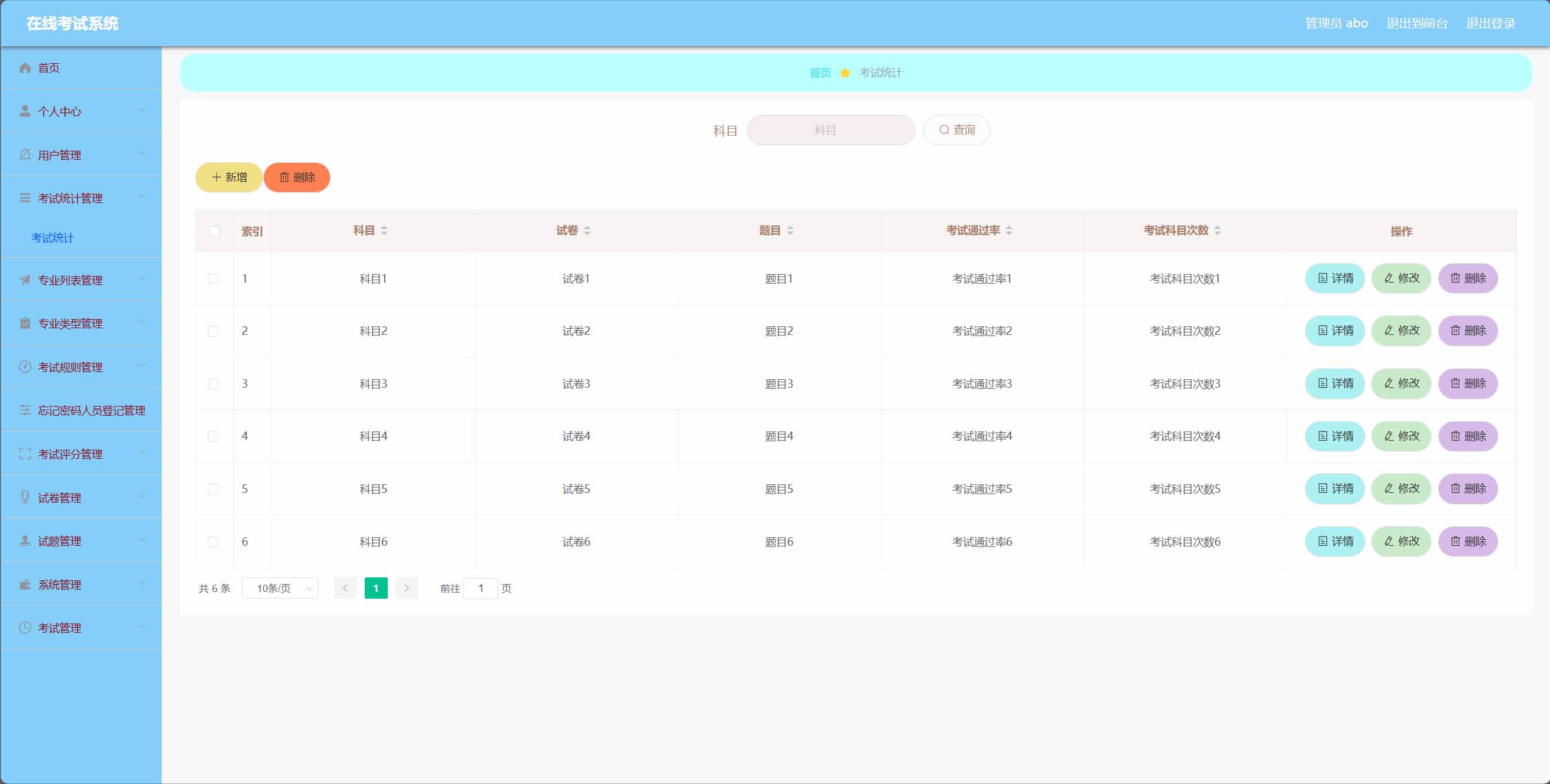1550x784 pixels.
Task: Expand 试卷管理 with its chevron
Action: pos(142,496)
